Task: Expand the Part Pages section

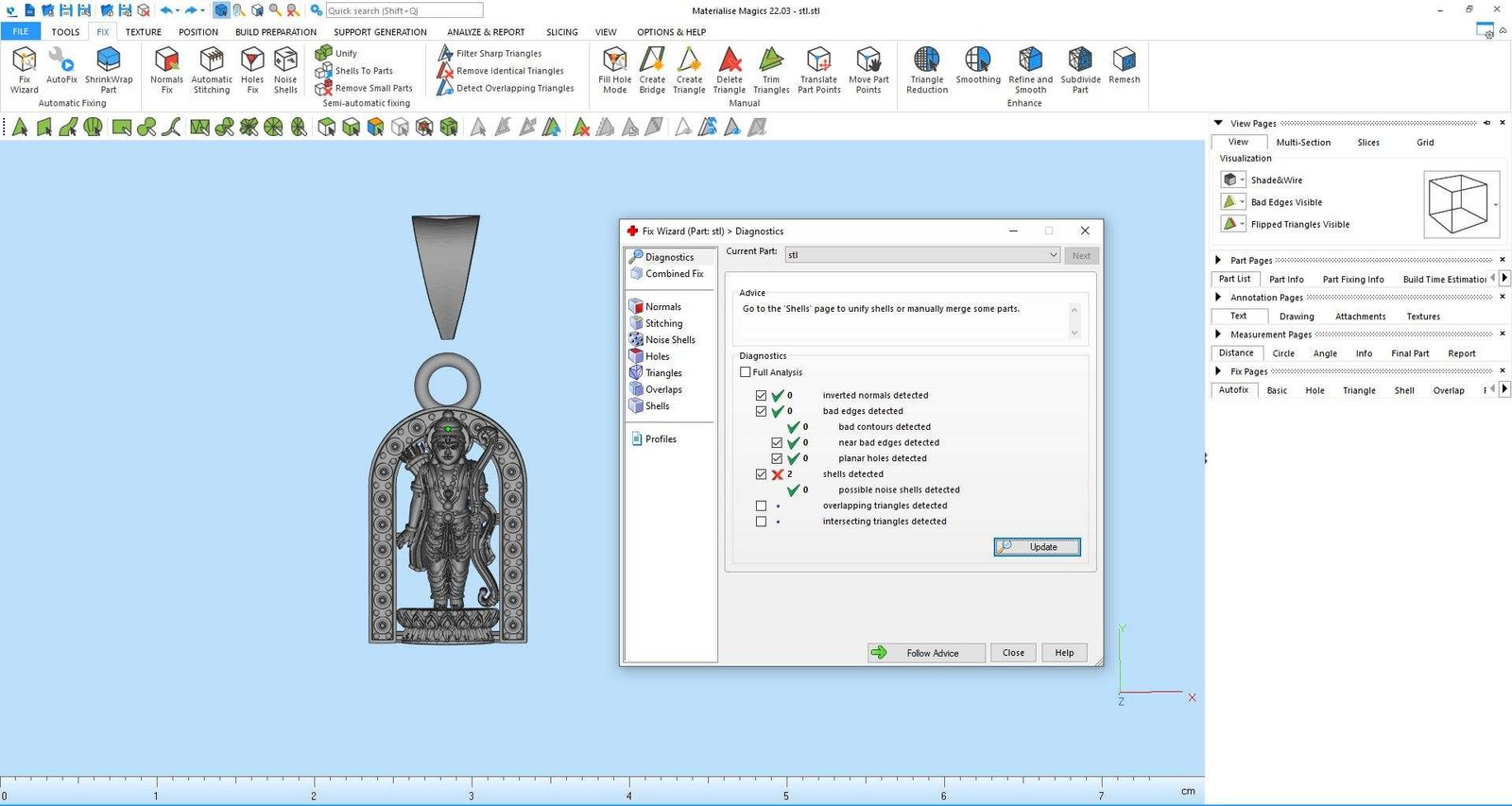Action: pyautogui.click(x=1218, y=260)
